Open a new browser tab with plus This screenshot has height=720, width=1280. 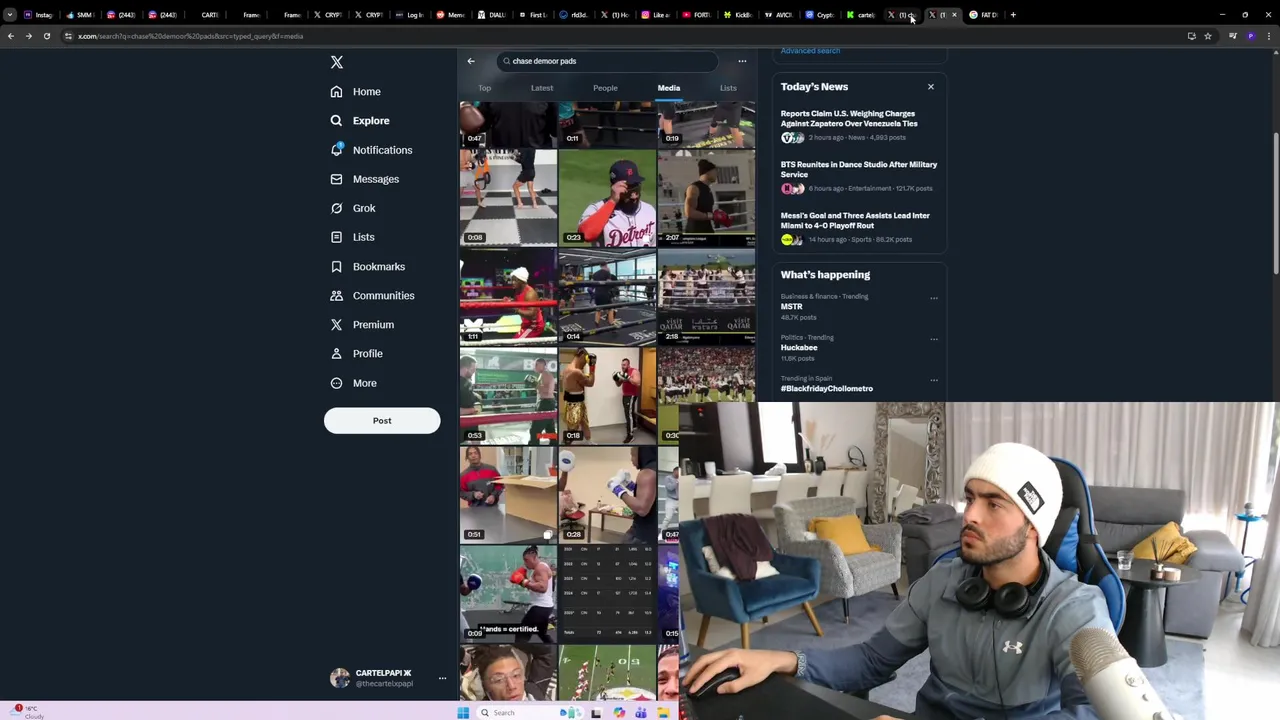[1013, 15]
